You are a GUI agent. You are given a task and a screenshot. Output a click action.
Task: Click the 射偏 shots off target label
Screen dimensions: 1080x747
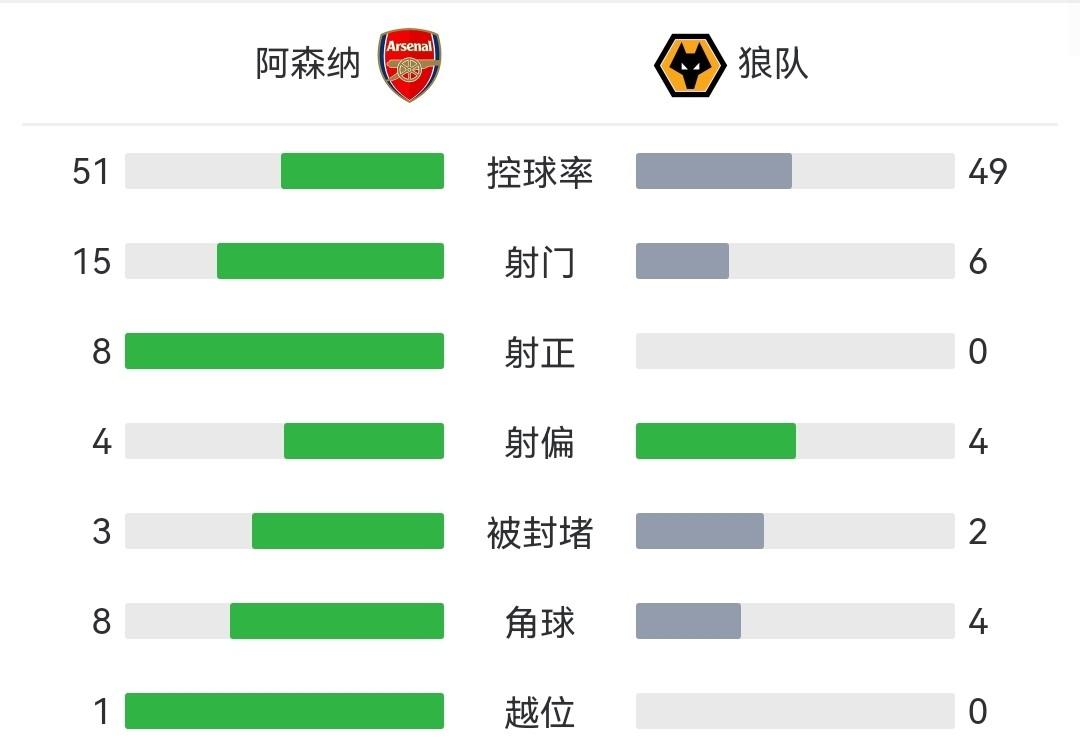540,442
